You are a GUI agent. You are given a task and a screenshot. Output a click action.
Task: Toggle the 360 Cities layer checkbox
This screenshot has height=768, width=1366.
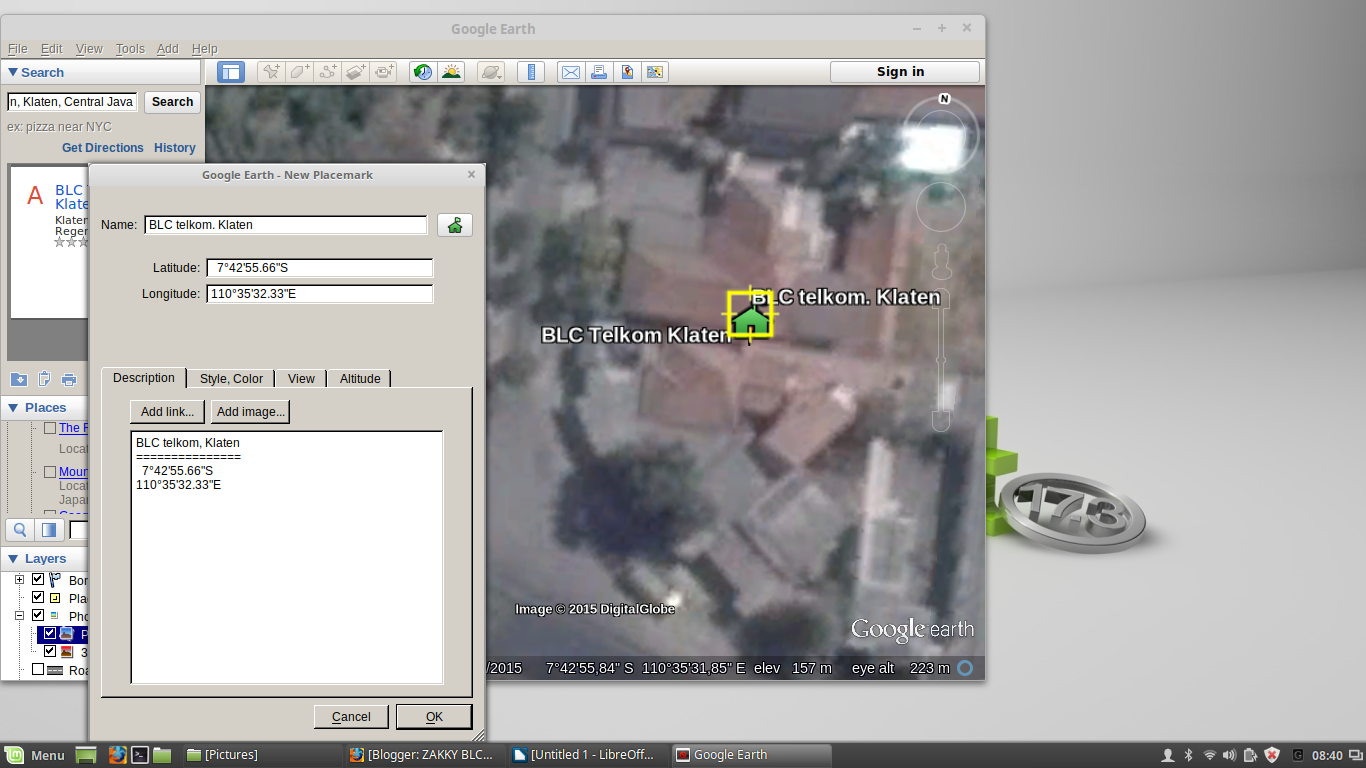(50, 652)
